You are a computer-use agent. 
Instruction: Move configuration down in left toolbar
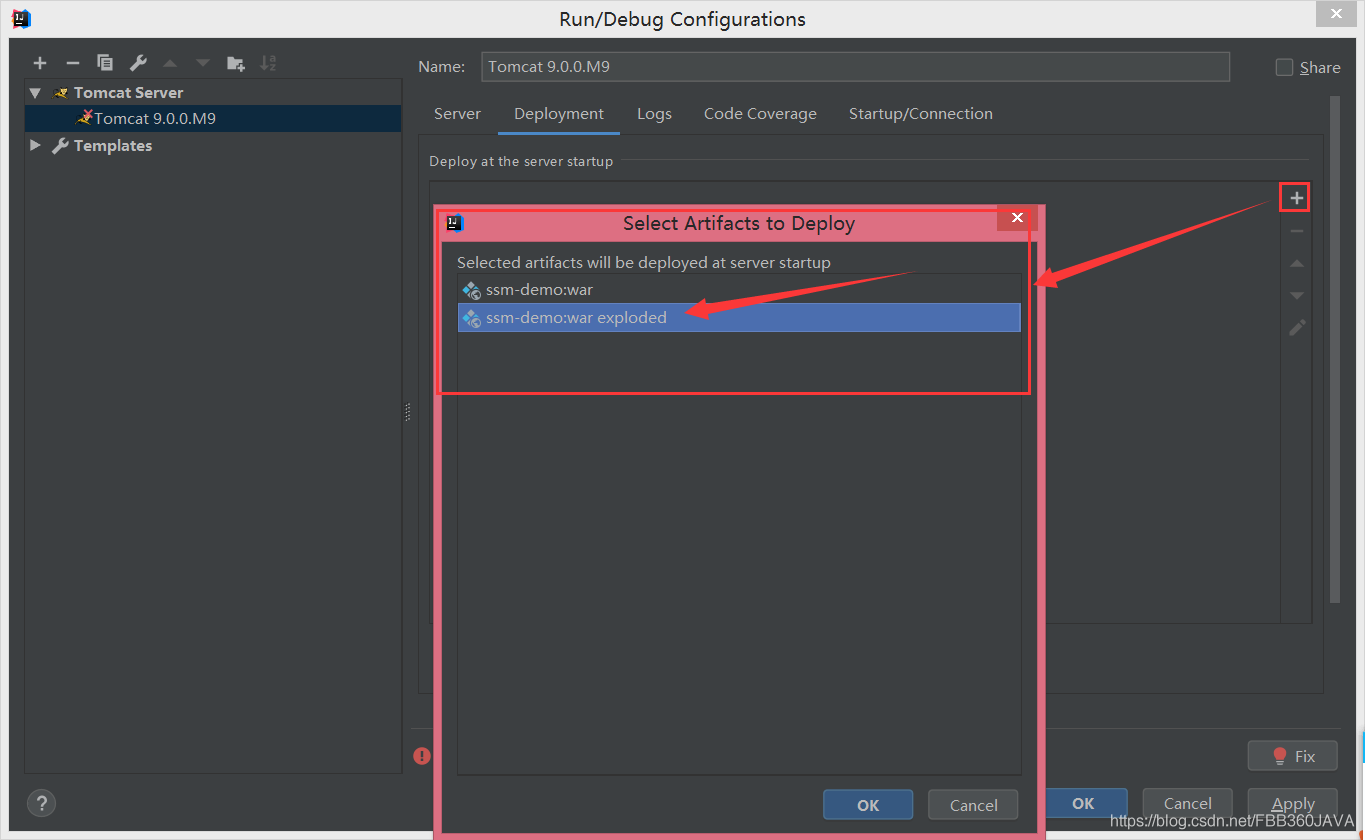point(203,63)
